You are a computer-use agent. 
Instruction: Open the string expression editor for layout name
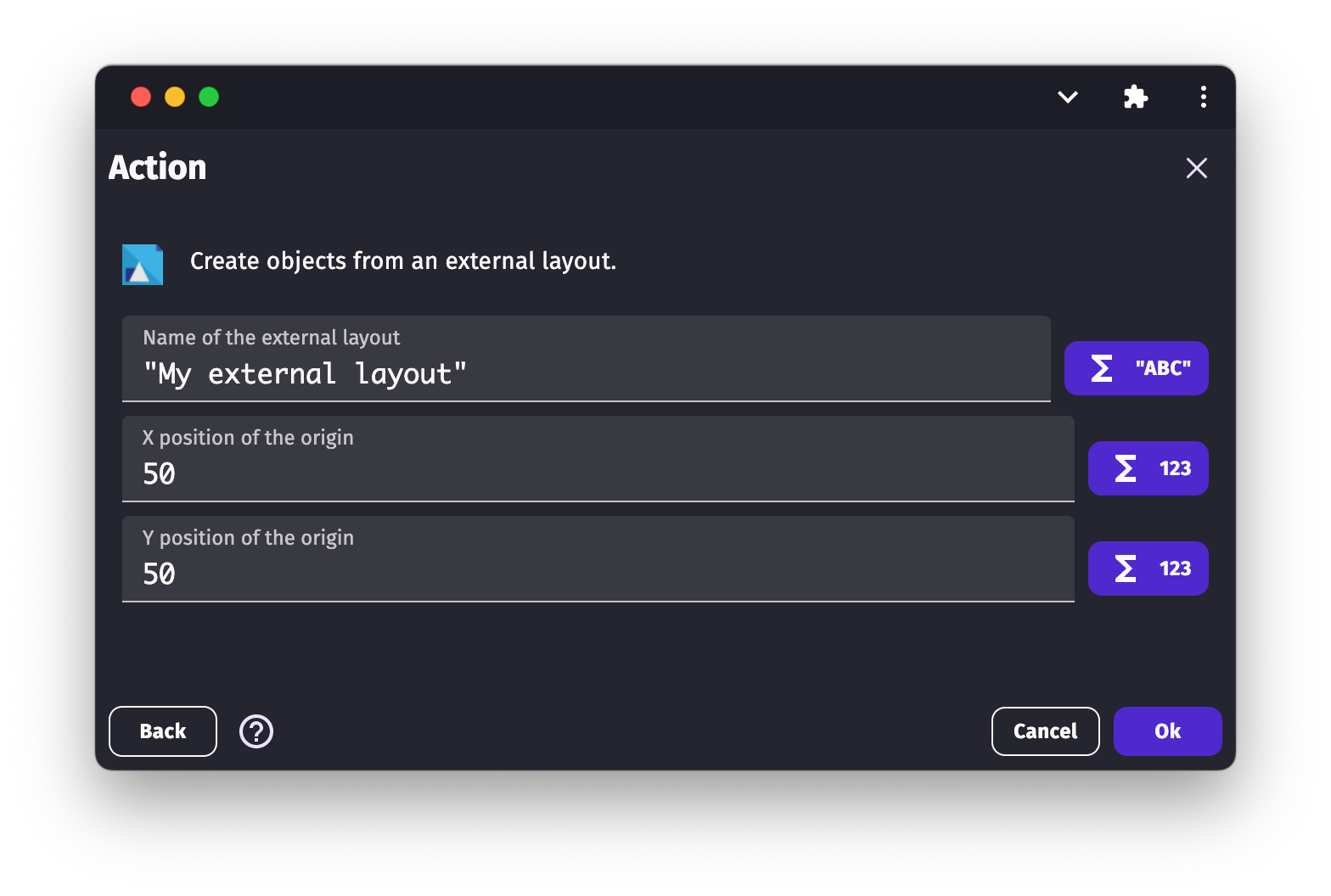click(x=1136, y=368)
